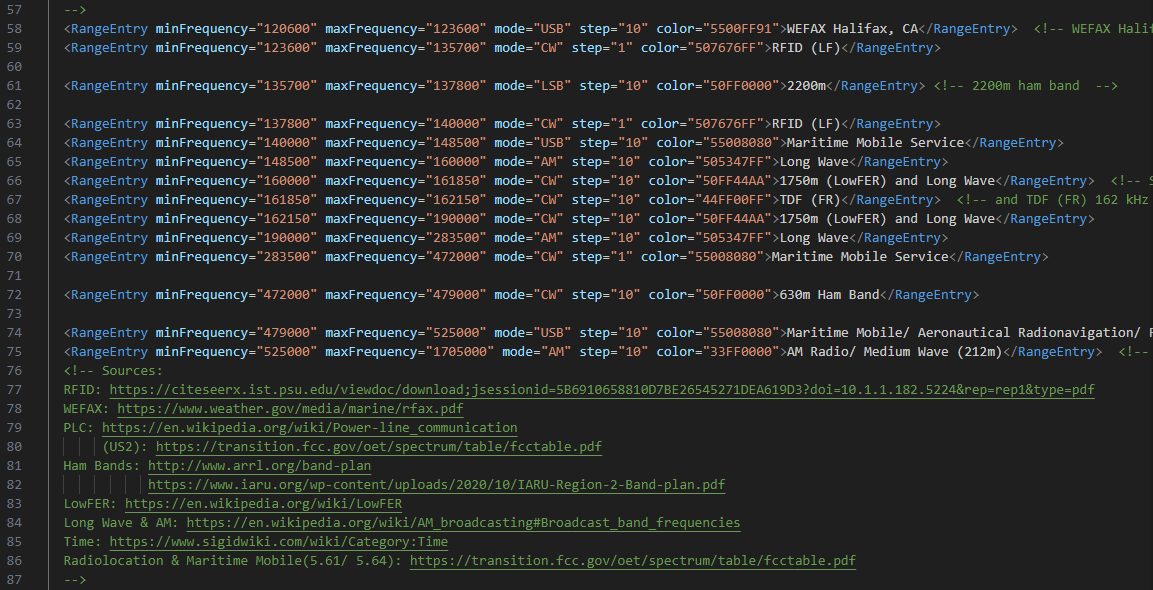This screenshot has width=1153, height=590.
Task: Click maxFrequency value "148500" on line 64
Action: (x=456, y=143)
